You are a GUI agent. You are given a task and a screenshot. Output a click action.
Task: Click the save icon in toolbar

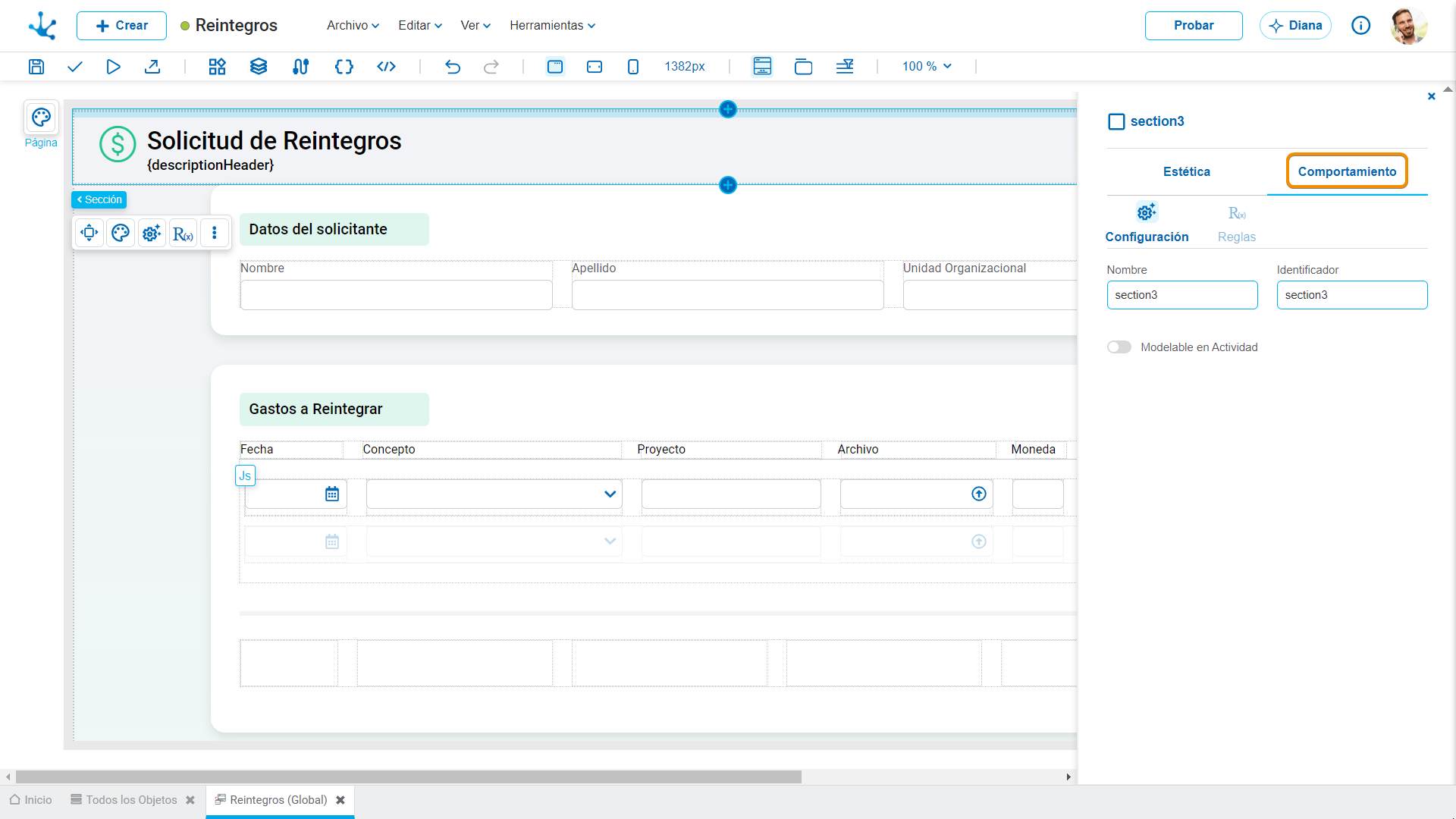pos(36,67)
